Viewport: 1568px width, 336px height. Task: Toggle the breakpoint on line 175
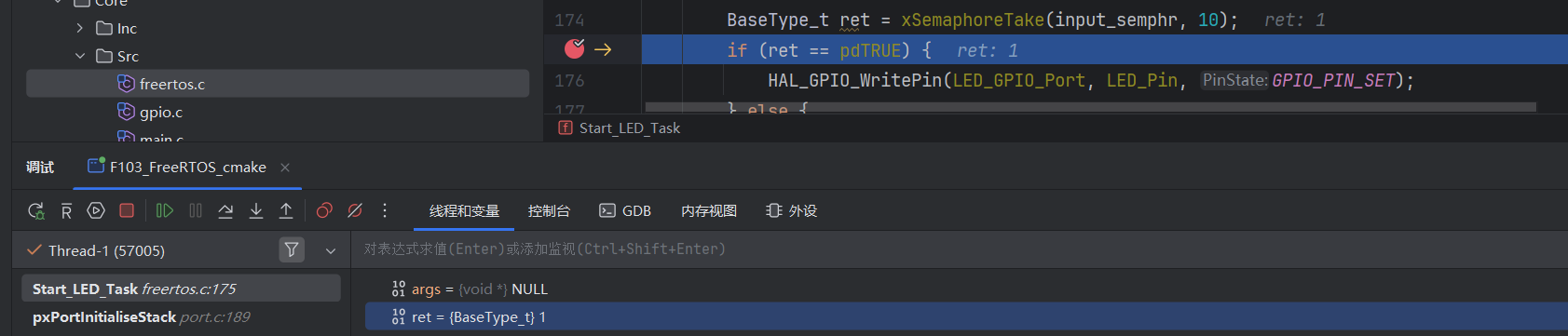point(575,48)
